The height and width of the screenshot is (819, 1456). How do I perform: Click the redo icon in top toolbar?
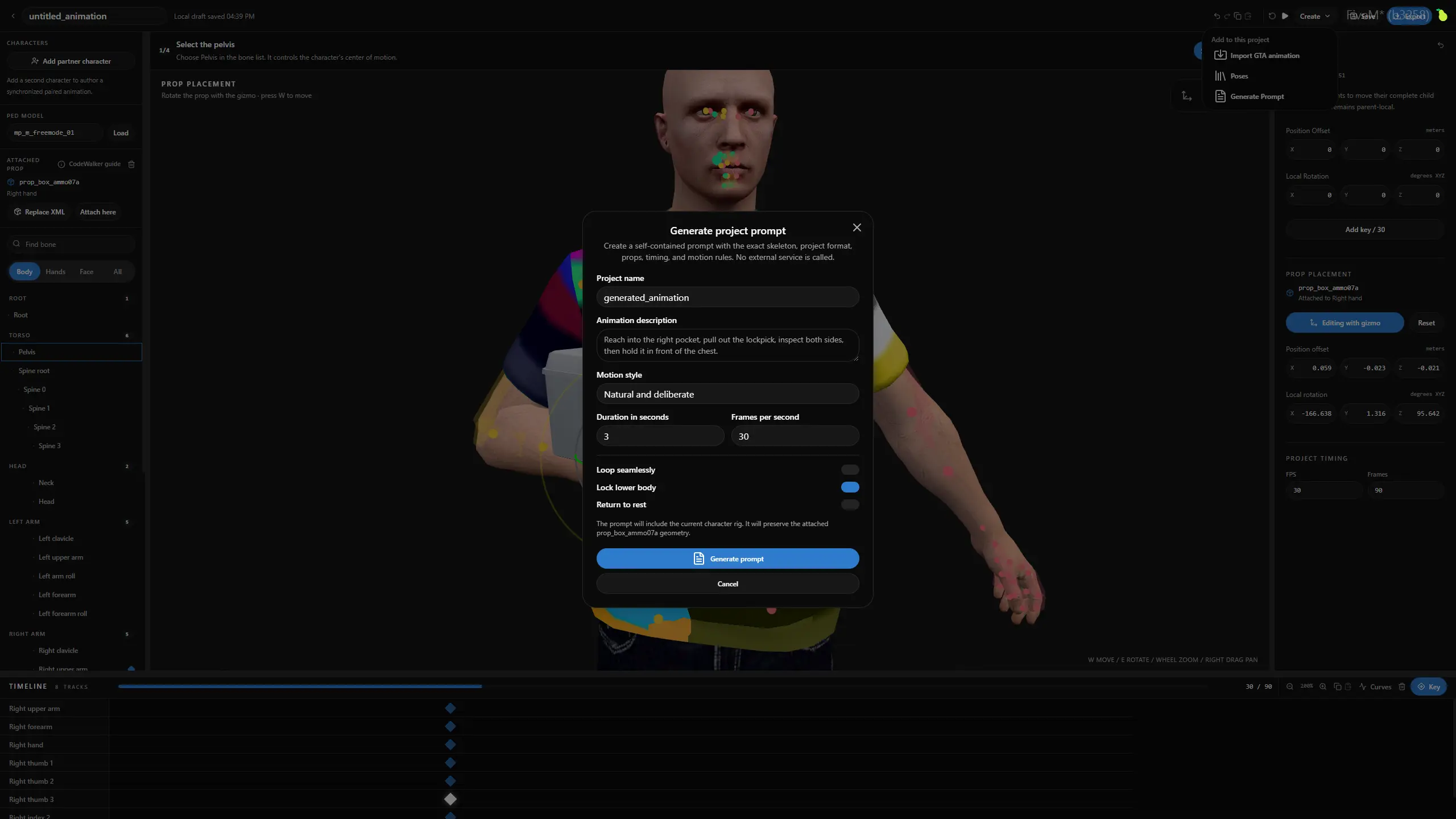(x=1227, y=16)
